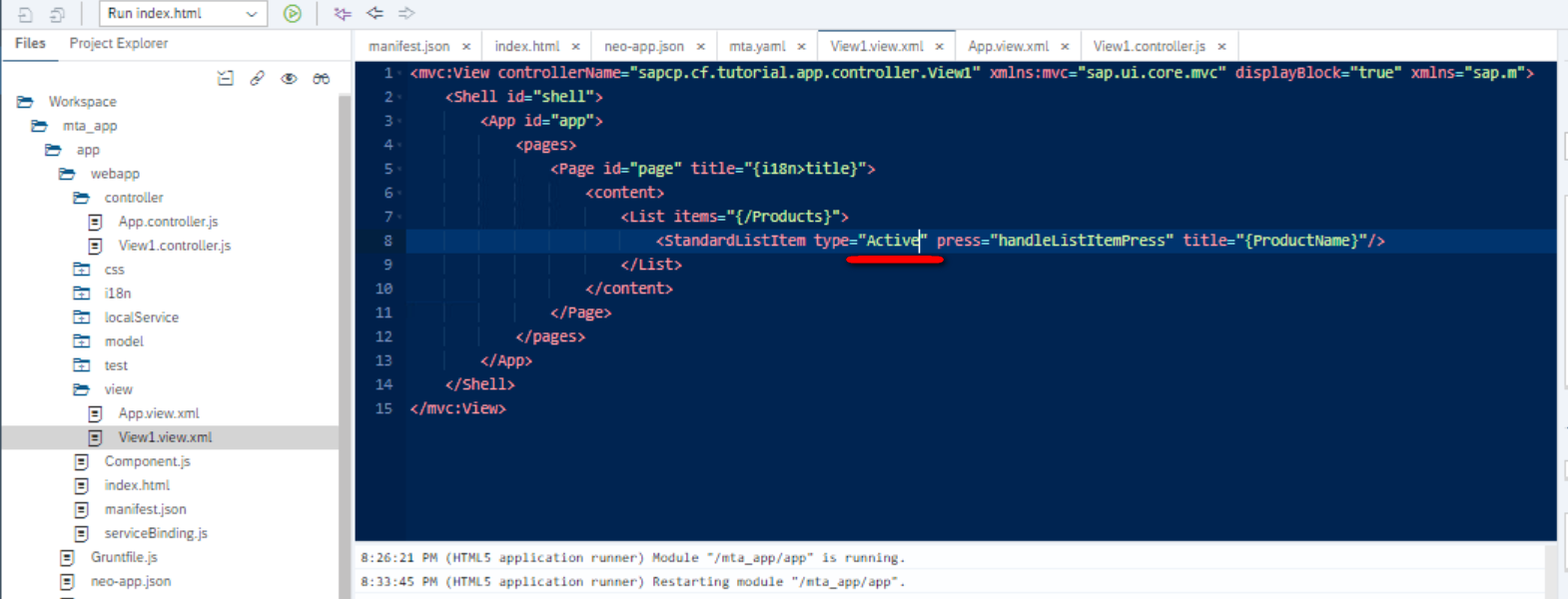
Task: Fold the App element at line 3
Action: 400,121
